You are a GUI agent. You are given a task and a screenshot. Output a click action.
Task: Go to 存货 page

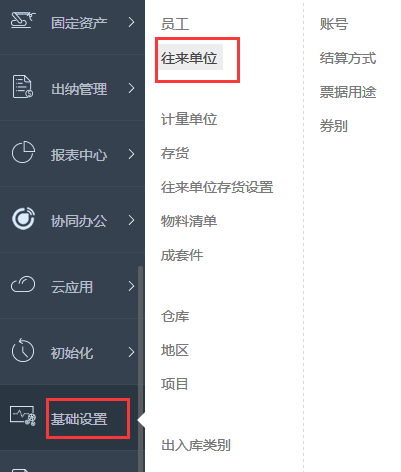tap(175, 153)
